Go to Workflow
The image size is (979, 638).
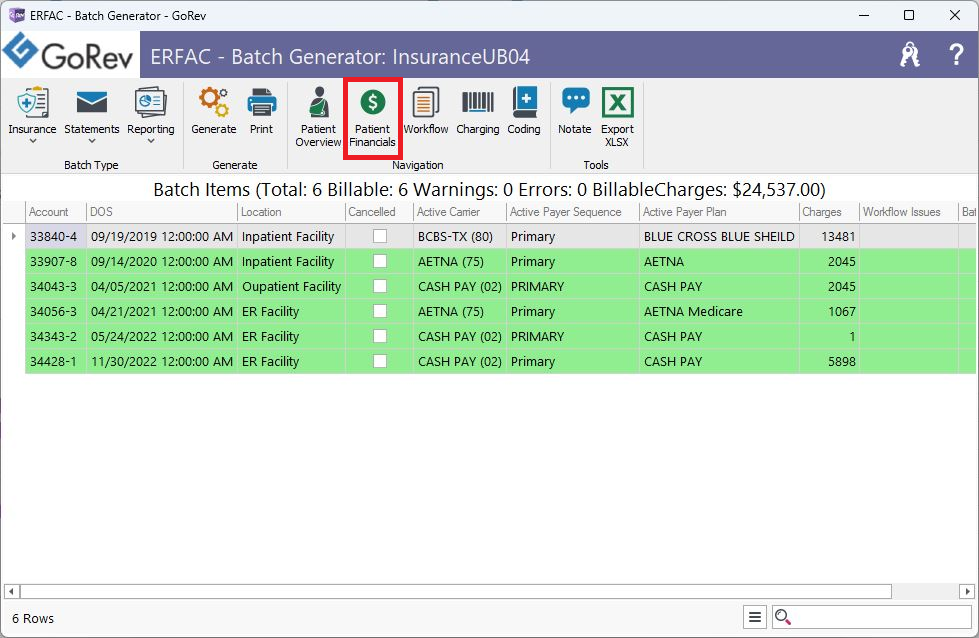[x=426, y=111]
